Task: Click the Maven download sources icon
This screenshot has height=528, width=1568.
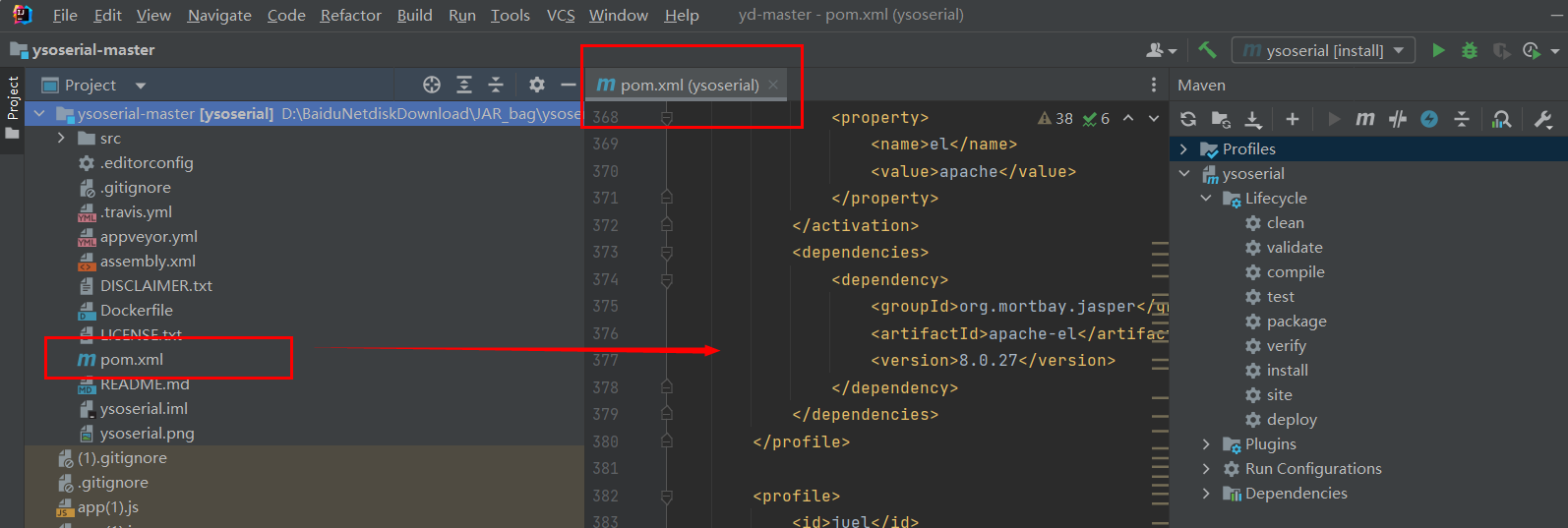Action: tap(1253, 119)
